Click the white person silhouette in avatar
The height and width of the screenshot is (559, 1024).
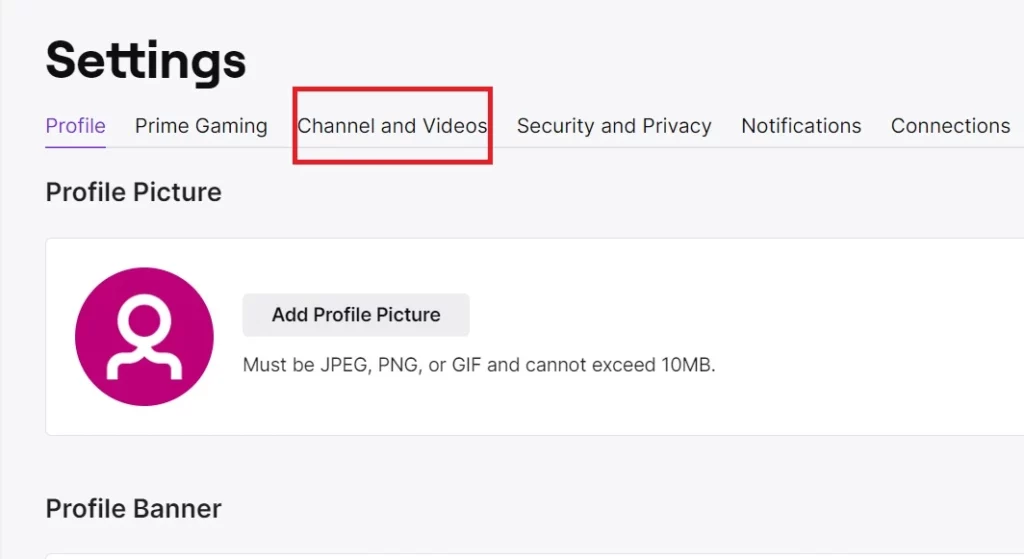pos(144,337)
